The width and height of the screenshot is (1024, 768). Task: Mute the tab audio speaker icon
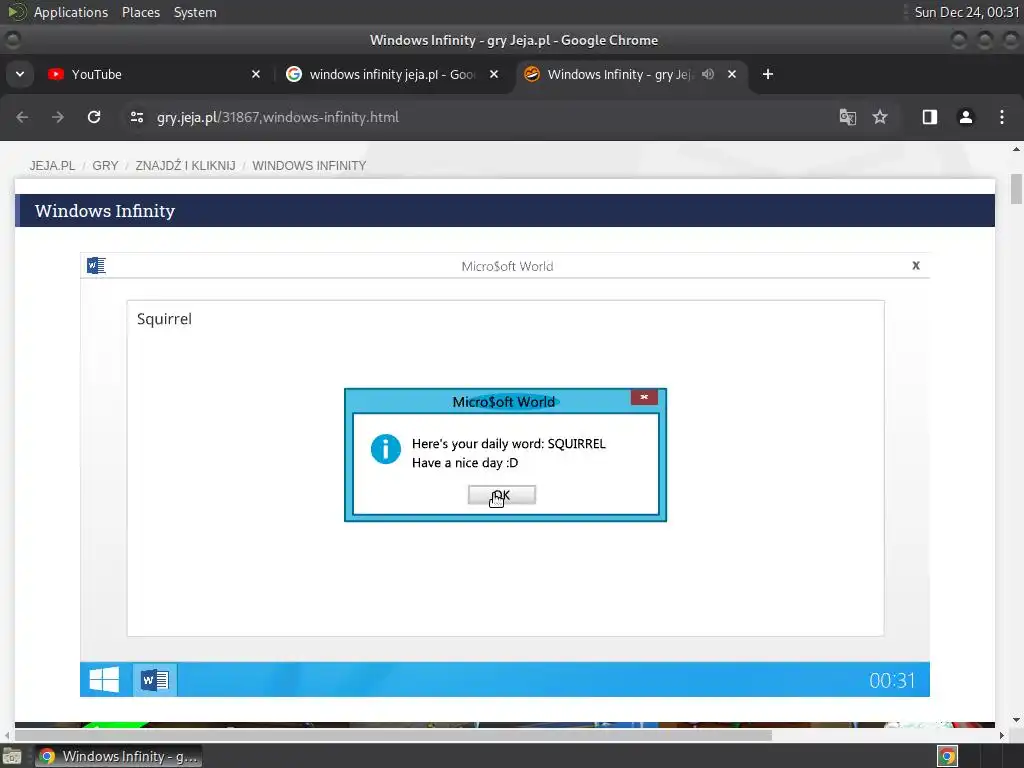point(708,74)
